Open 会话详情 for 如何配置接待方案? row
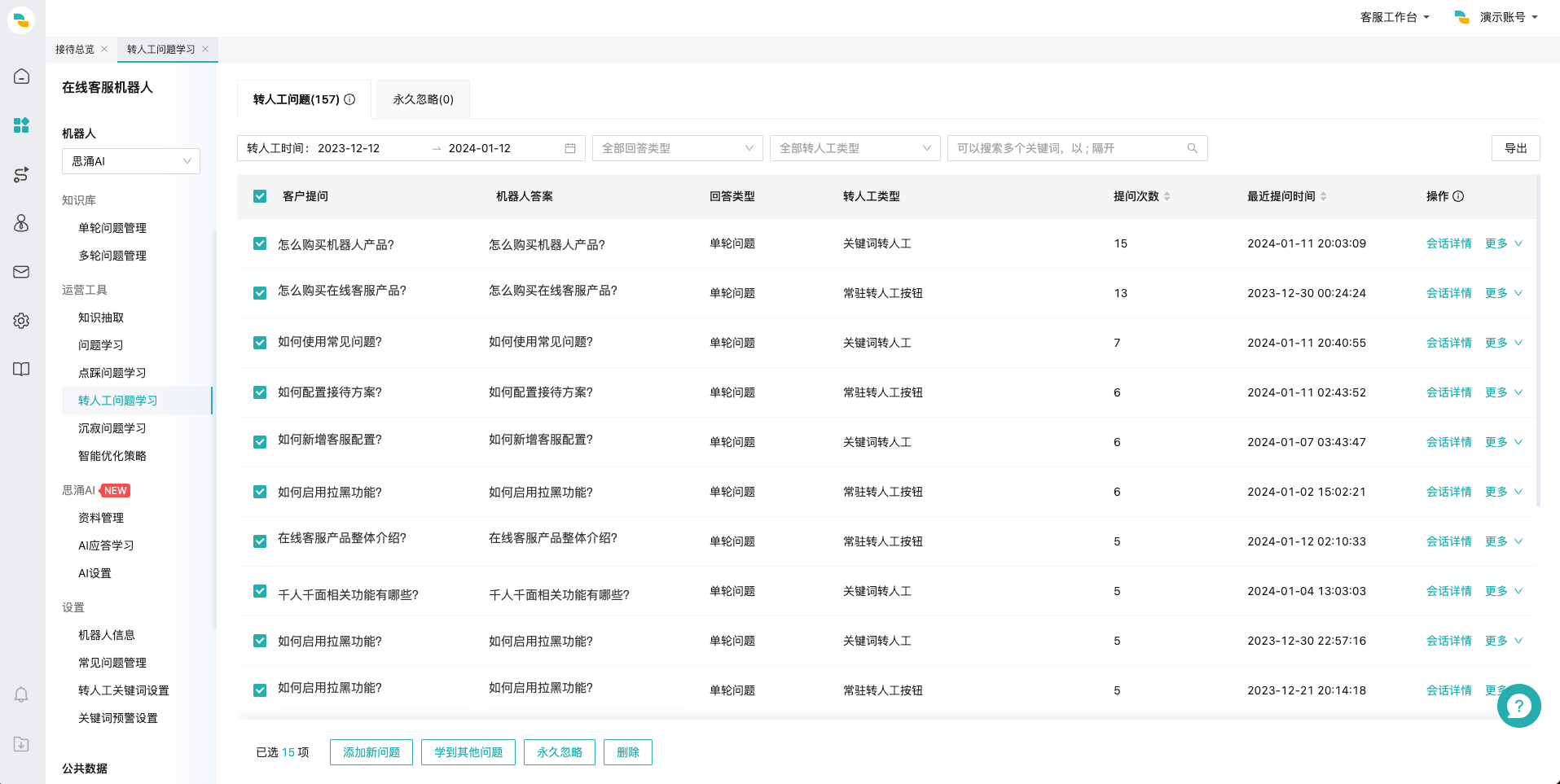Viewport: 1560px width, 784px height. (1448, 392)
